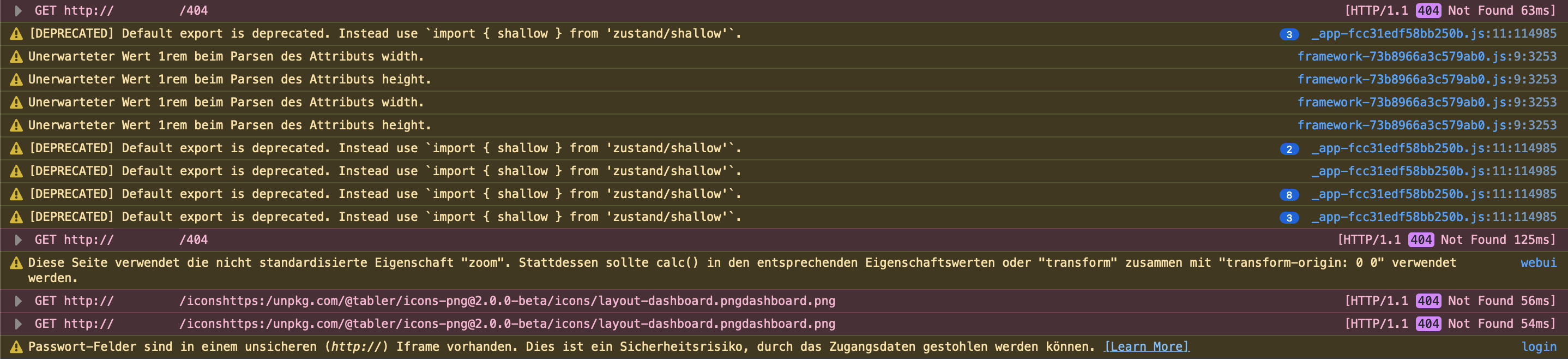Click the count badge showing 8 on the deprecation warning
Screen dimensions: 1568x359
click(1290, 194)
